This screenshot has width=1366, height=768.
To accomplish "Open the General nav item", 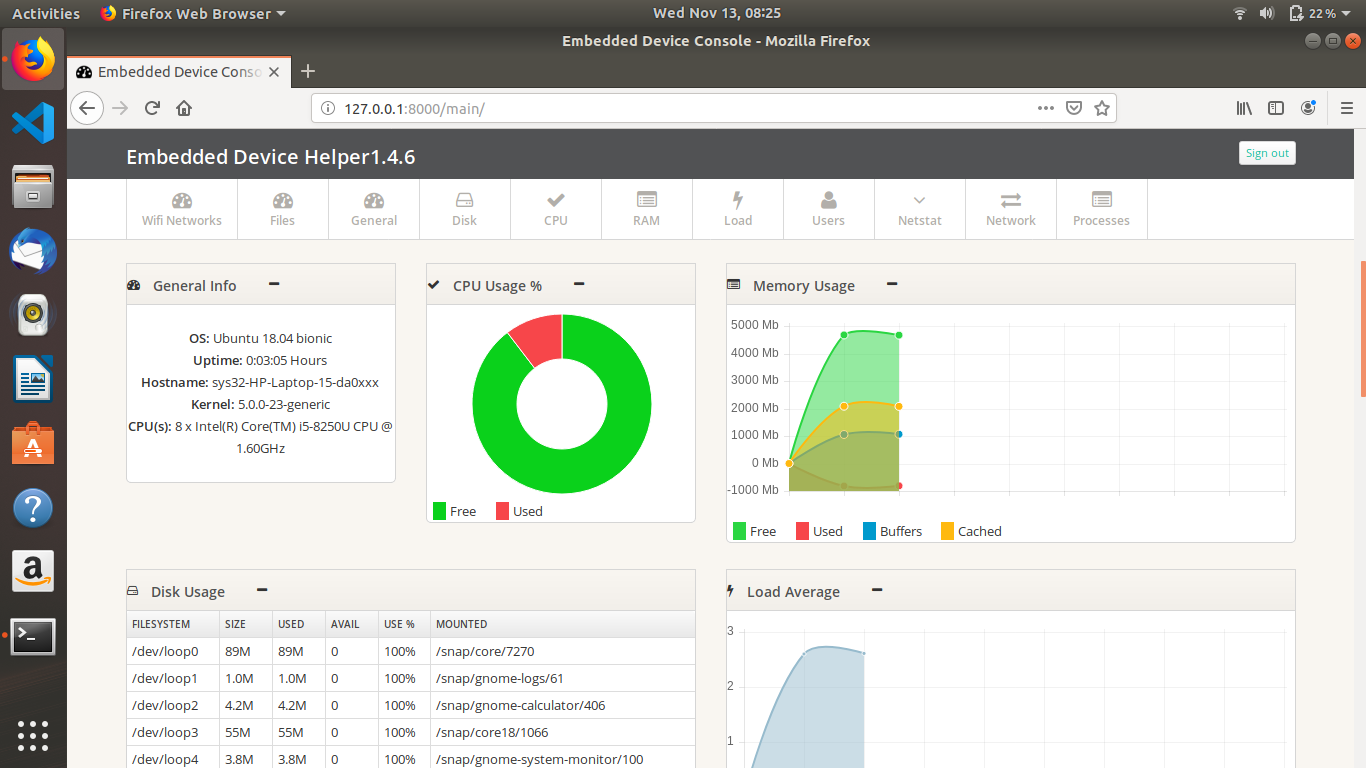I will tap(374, 209).
